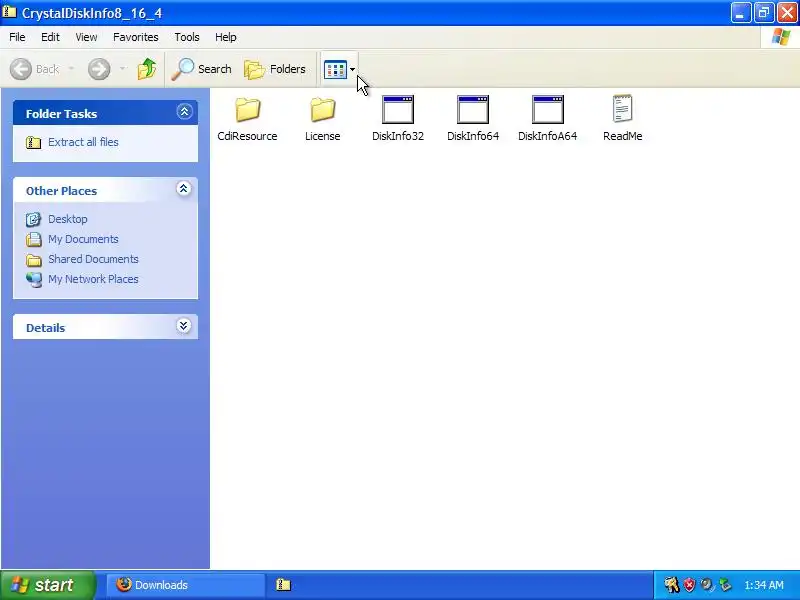Open the File menu
This screenshot has width=800, height=600.
17,37
